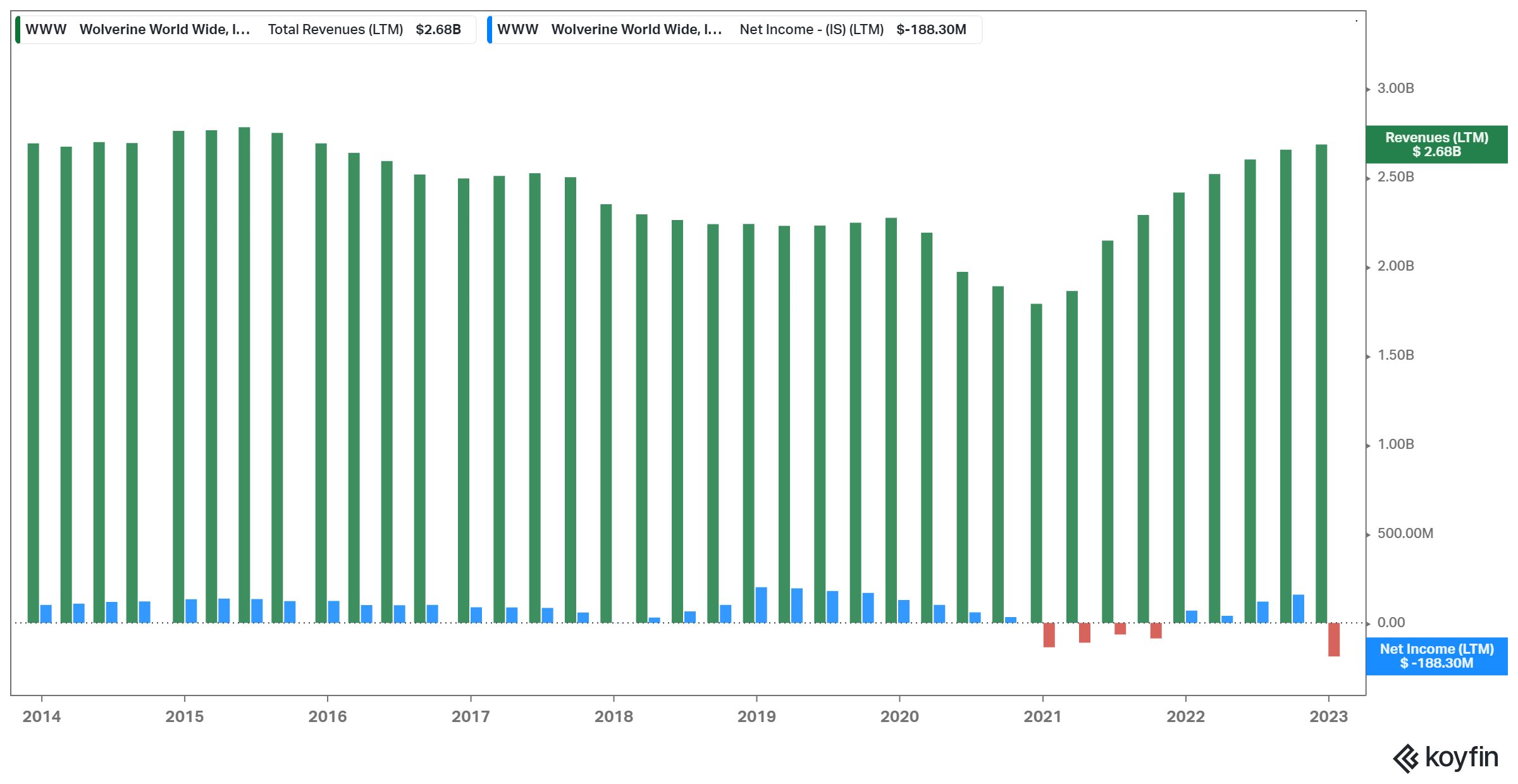Click the Koyfin logo icon
Image resolution: width=1518 pixels, height=784 pixels.
pyautogui.click(x=1406, y=758)
